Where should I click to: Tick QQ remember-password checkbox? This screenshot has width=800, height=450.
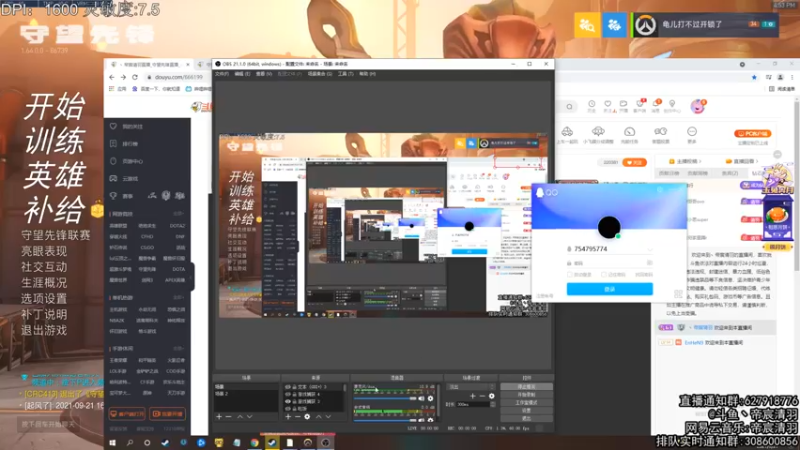pos(604,274)
